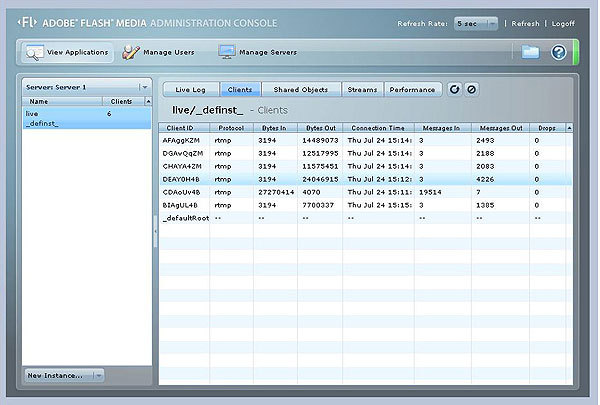The image size is (600, 405).
Task: Select the live _definst_ application instance
Action: [87, 118]
